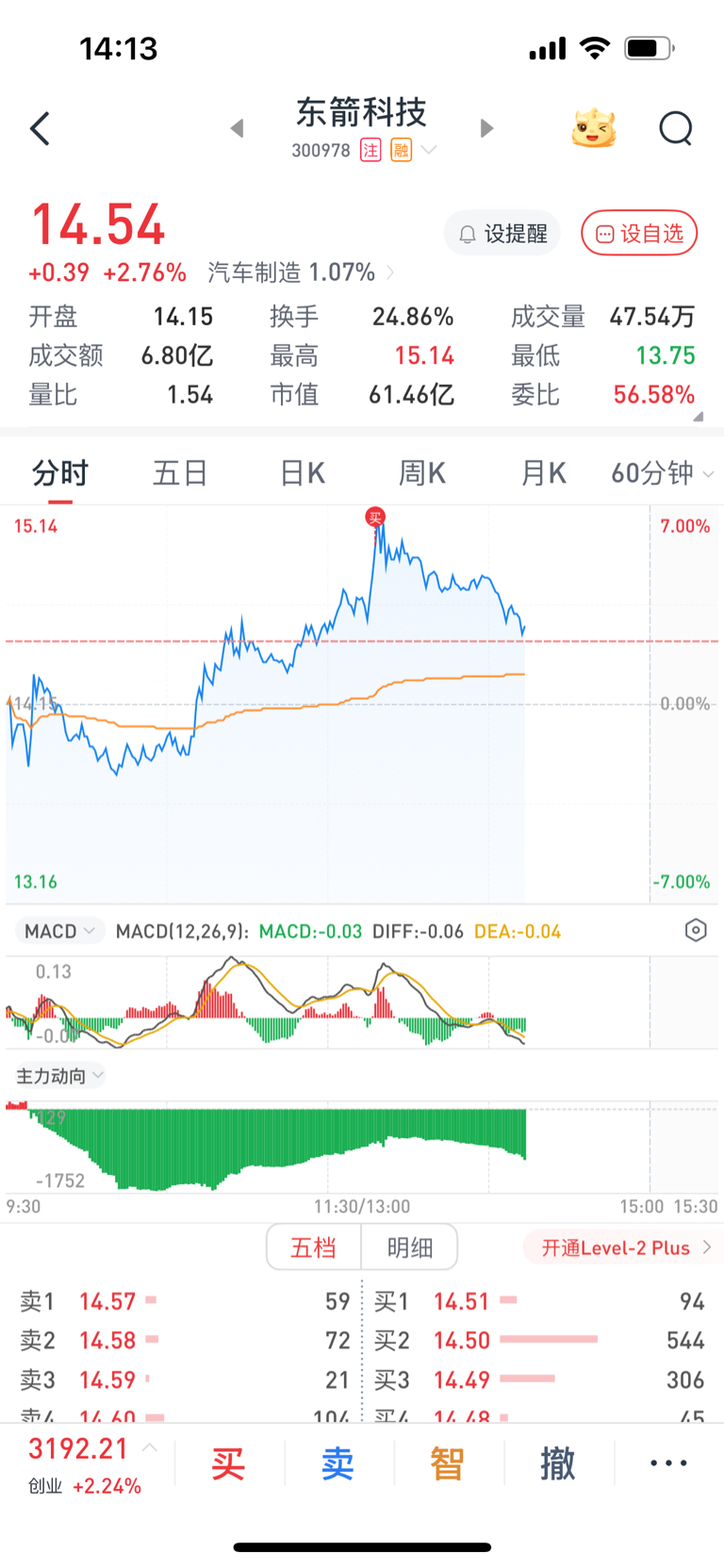Switch to the 五日 chart tab

180,473
